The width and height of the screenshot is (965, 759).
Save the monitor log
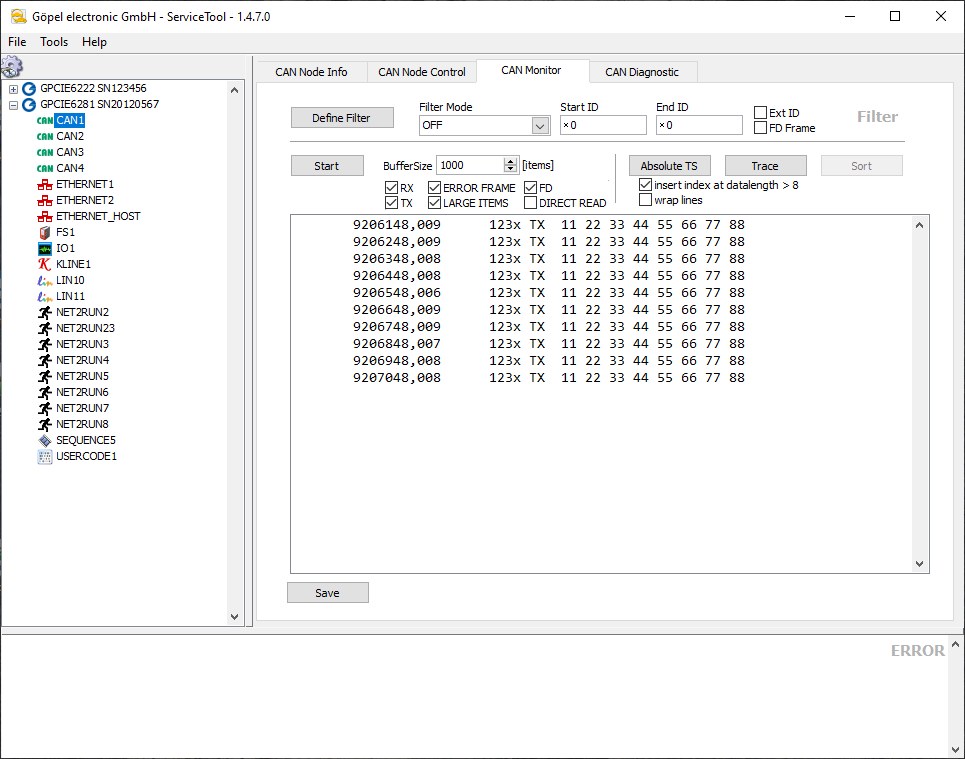[x=327, y=593]
